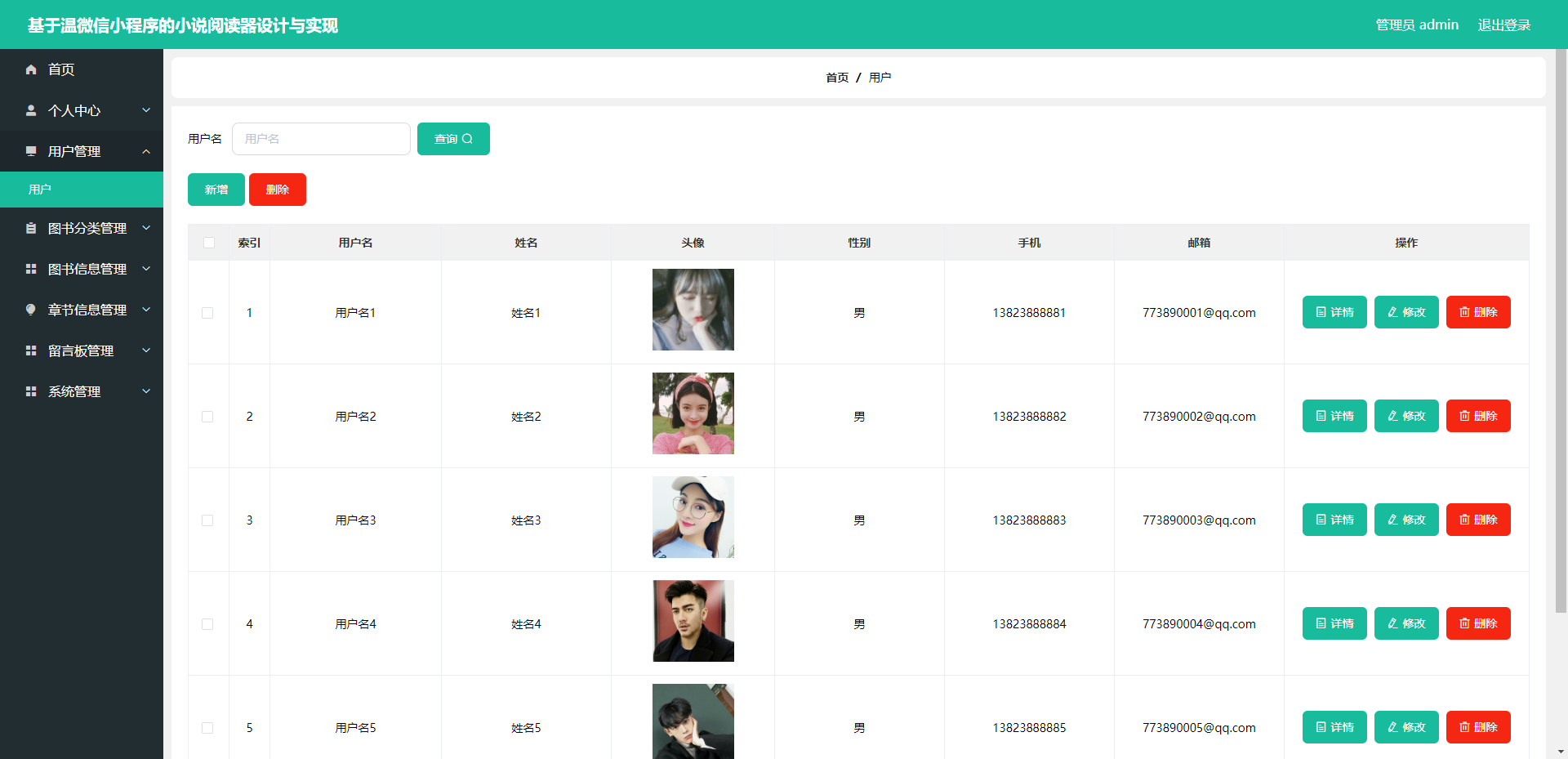Expand the 留言板管理 section
This screenshot has height=759, width=1568.
(82, 350)
